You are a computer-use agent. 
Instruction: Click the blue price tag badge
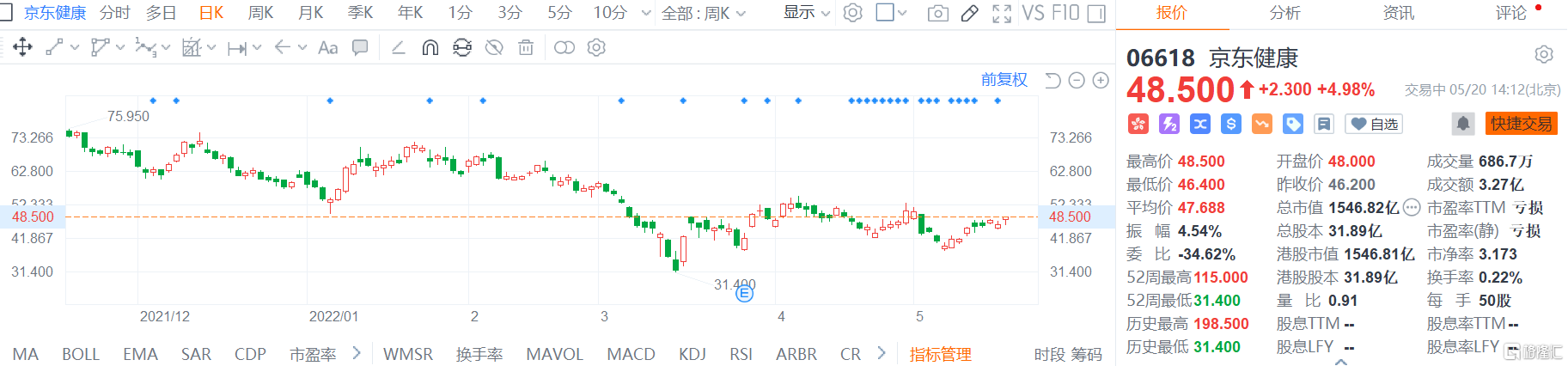pyautogui.click(x=1292, y=125)
